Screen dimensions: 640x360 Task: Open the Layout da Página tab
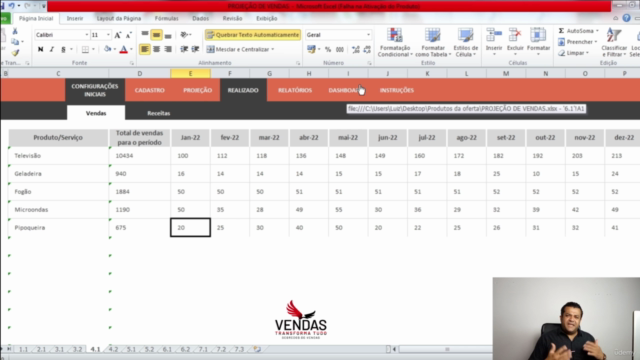pos(119,18)
